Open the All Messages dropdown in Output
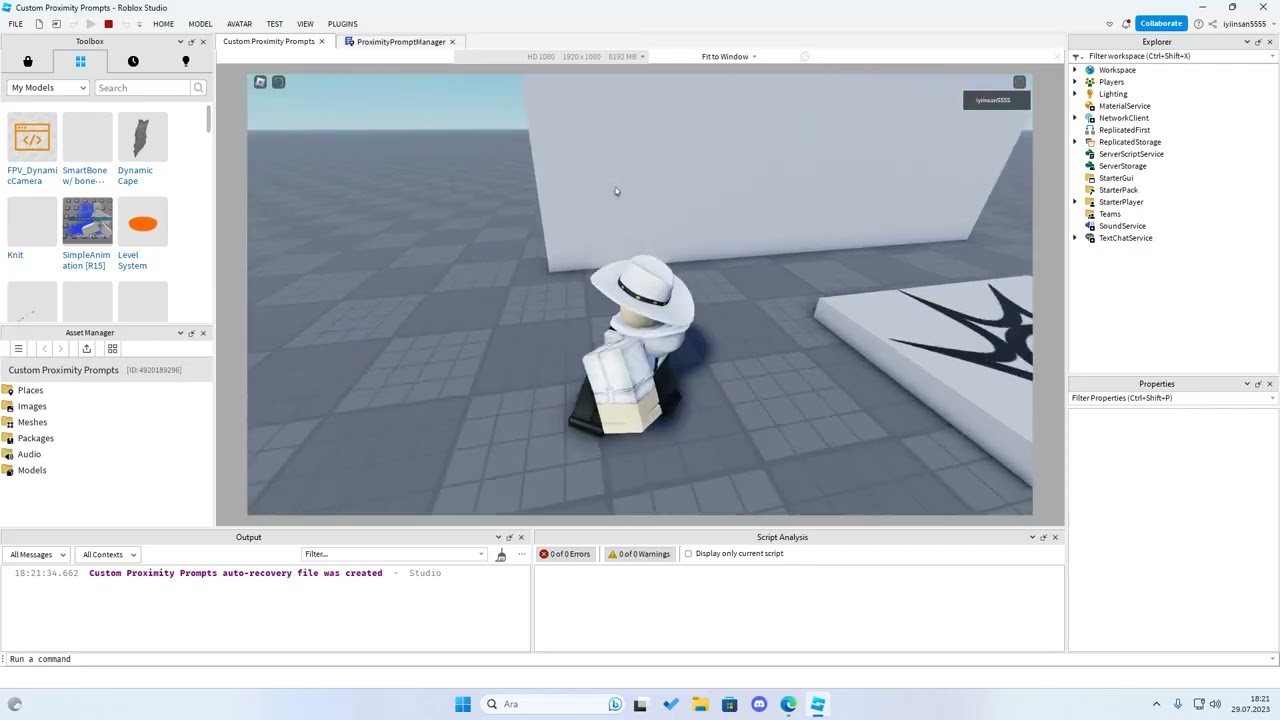The image size is (1280, 720). (37, 555)
